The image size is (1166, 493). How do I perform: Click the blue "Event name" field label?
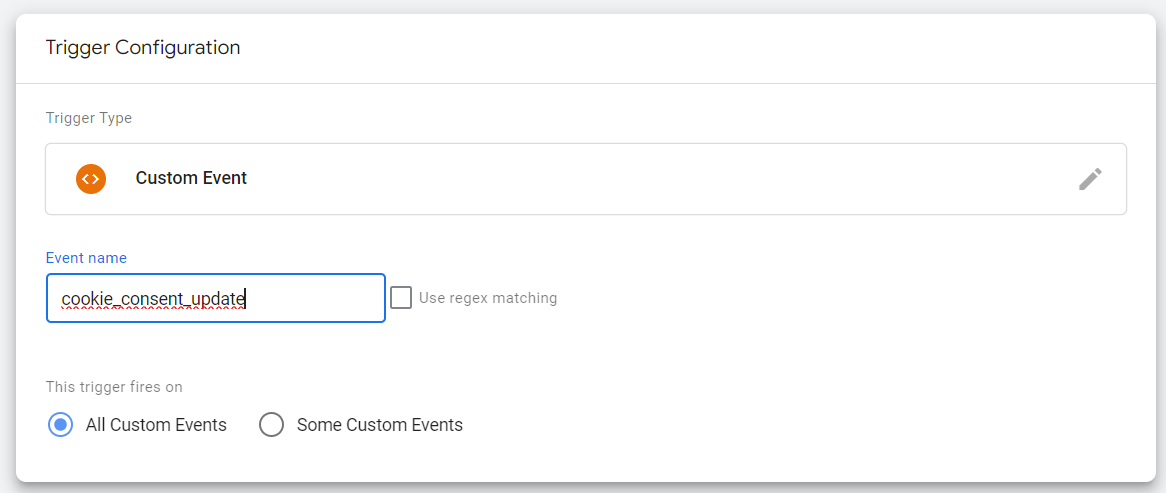(86, 258)
